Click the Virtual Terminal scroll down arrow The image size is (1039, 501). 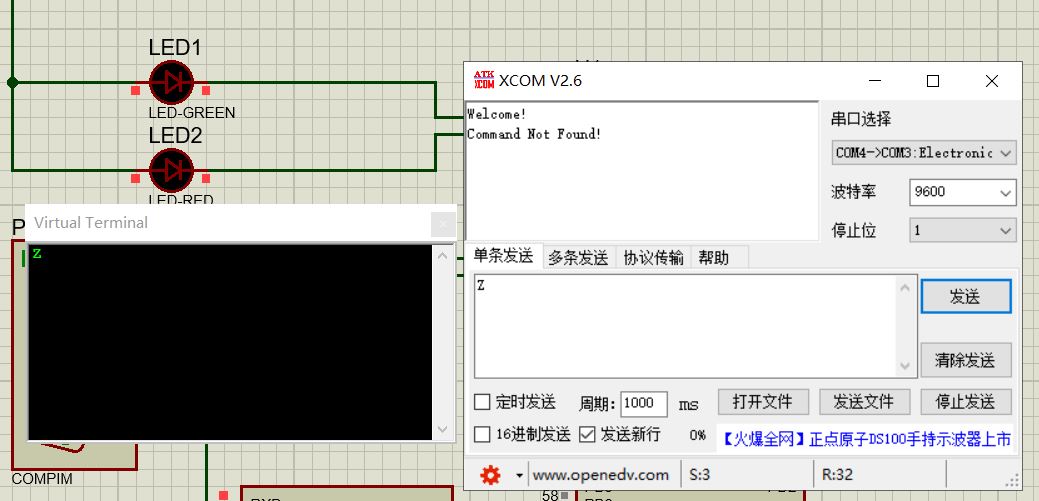click(443, 429)
